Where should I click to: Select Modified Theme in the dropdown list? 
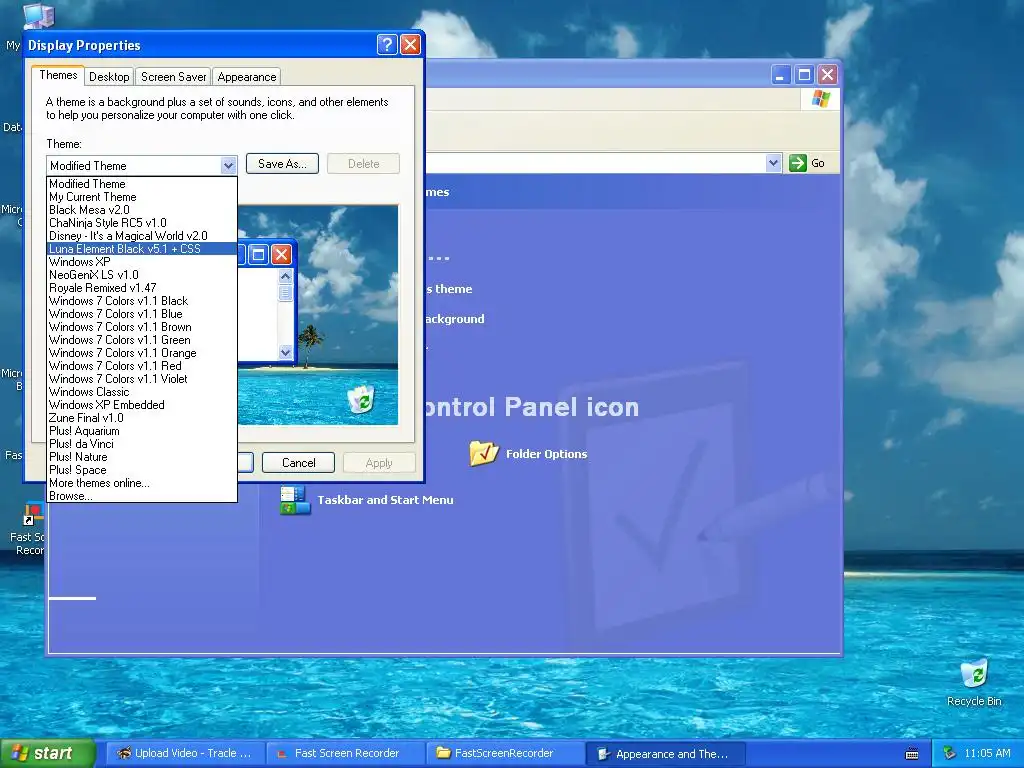pyautogui.click(x=142, y=184)
